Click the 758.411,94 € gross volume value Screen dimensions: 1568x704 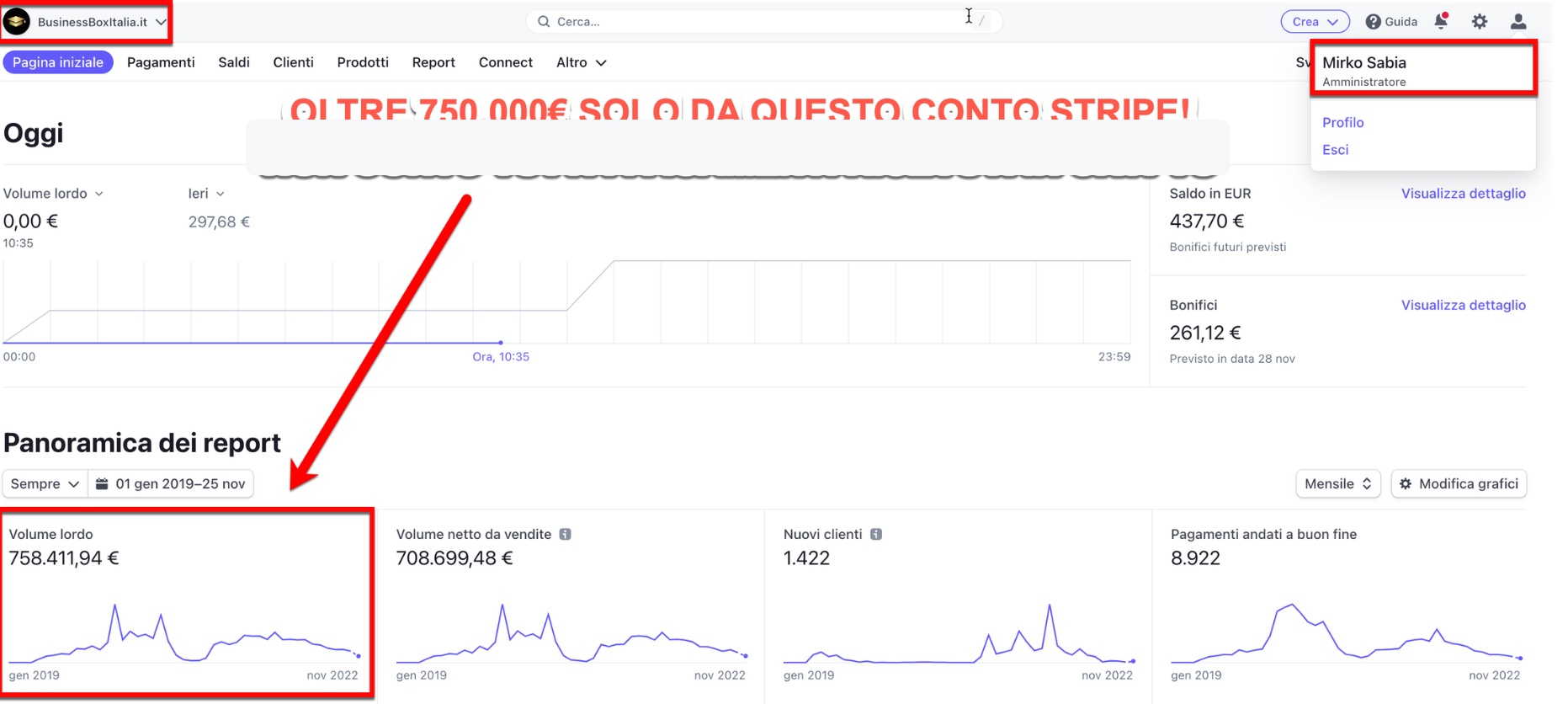64,557
